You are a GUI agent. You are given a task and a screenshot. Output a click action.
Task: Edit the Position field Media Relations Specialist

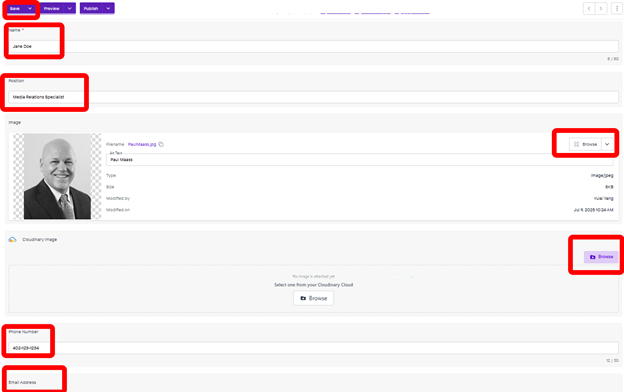pos(313,97)
